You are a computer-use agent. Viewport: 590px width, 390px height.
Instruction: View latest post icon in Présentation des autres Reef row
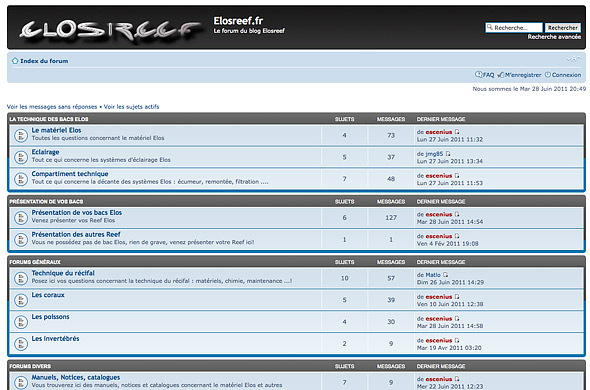point(457,236)
